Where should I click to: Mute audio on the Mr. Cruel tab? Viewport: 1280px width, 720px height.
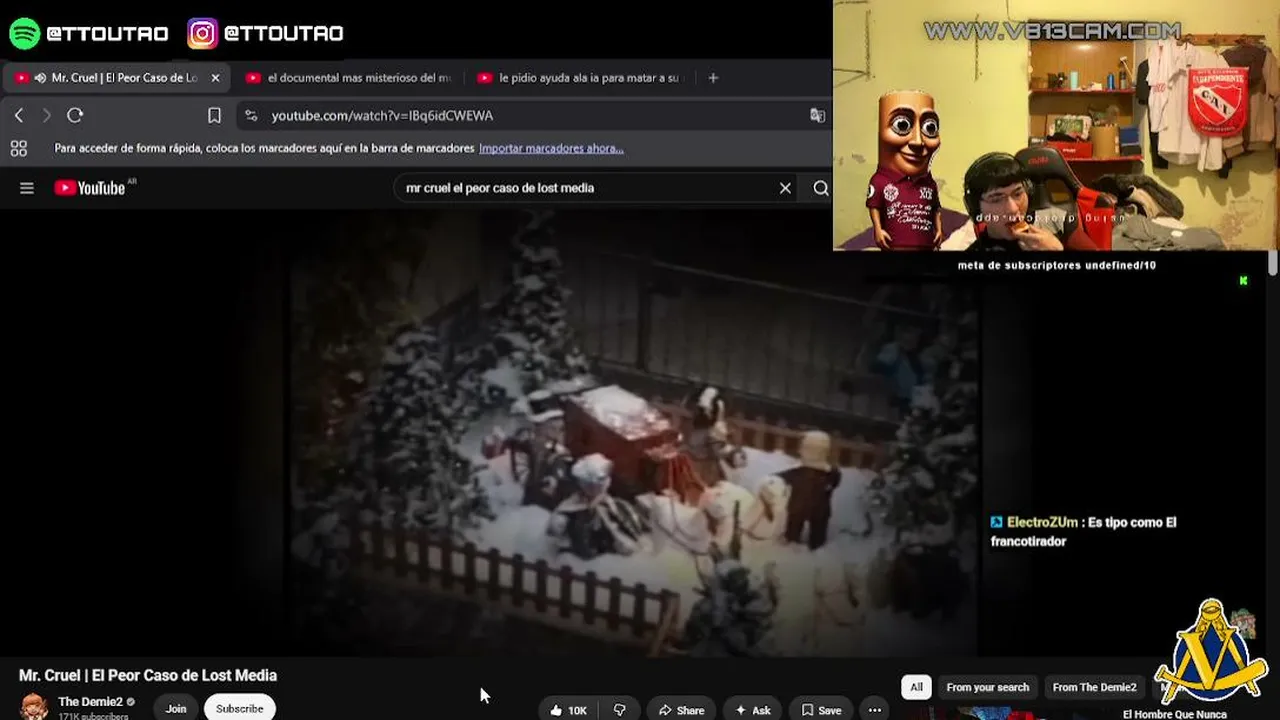(40, 78)
